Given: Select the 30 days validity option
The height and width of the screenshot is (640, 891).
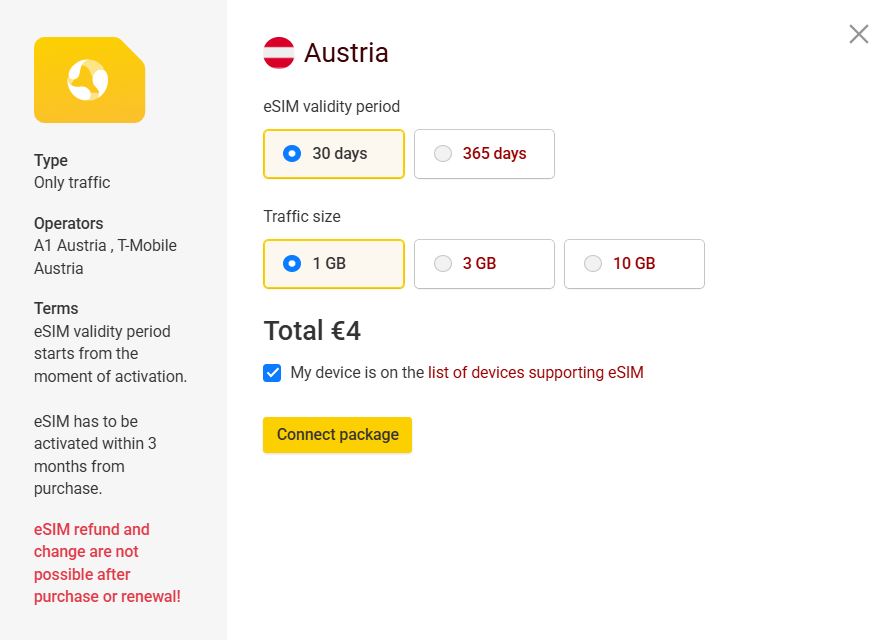Looking at the screenshot, I should 333,154.
